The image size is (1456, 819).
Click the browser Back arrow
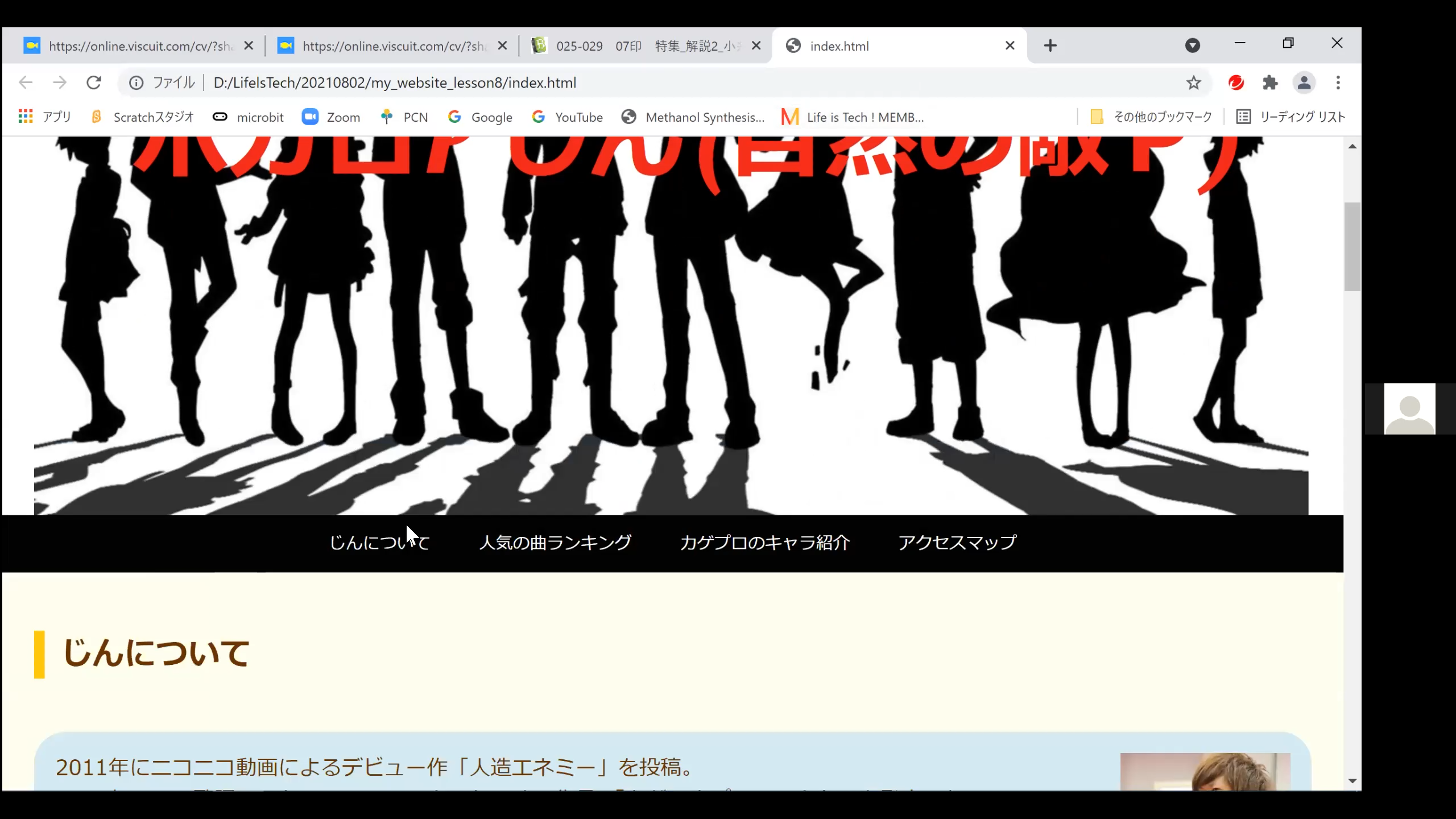pyautogui.click(x=26, y=83)
